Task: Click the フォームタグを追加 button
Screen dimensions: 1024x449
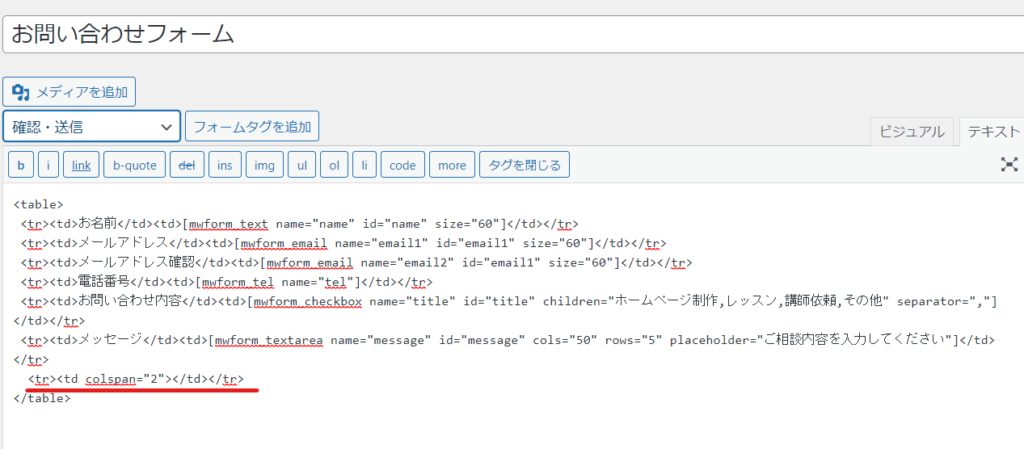Action: (252, 126)
